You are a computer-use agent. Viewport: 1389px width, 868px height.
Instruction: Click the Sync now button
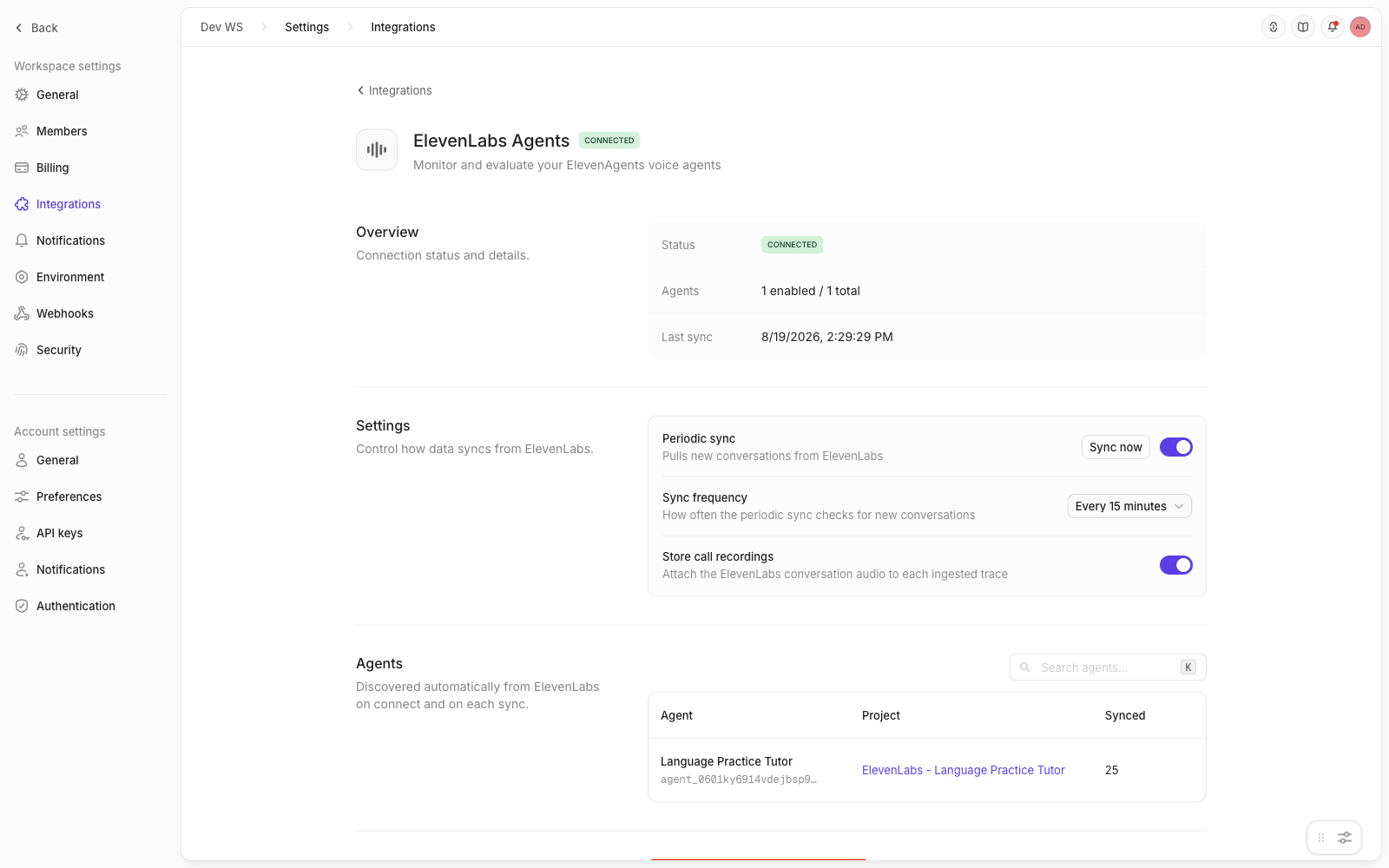[x=1116, y=447]
